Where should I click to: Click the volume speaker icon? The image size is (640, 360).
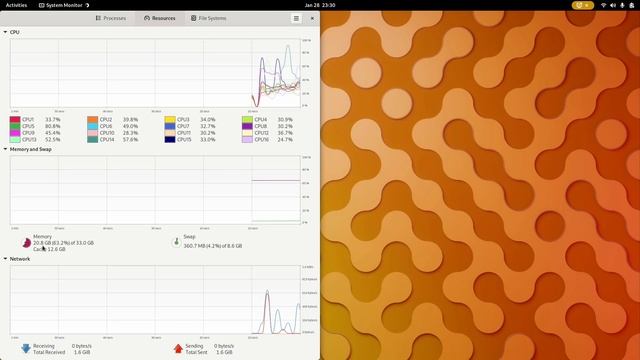(x=613, y=5)
